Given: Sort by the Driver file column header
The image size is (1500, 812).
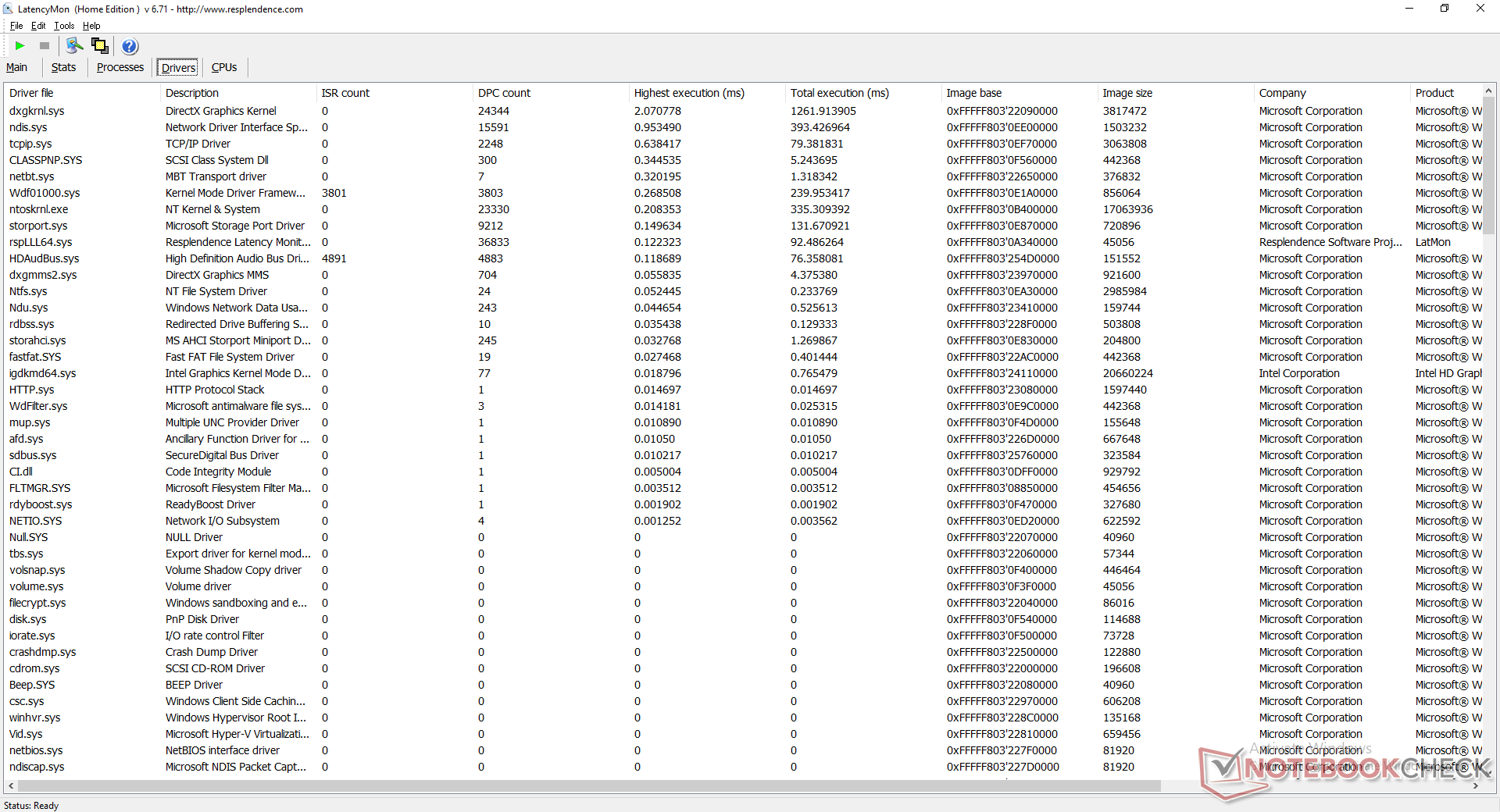Looking at the screenshot, I should [x=82, y=93].
